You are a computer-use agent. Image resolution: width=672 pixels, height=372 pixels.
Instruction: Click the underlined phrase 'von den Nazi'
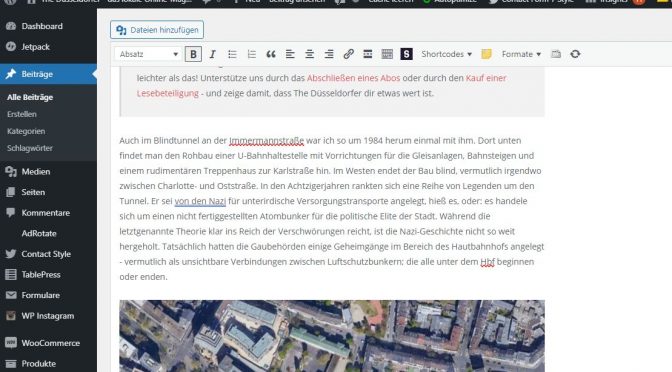click(200, 201)
